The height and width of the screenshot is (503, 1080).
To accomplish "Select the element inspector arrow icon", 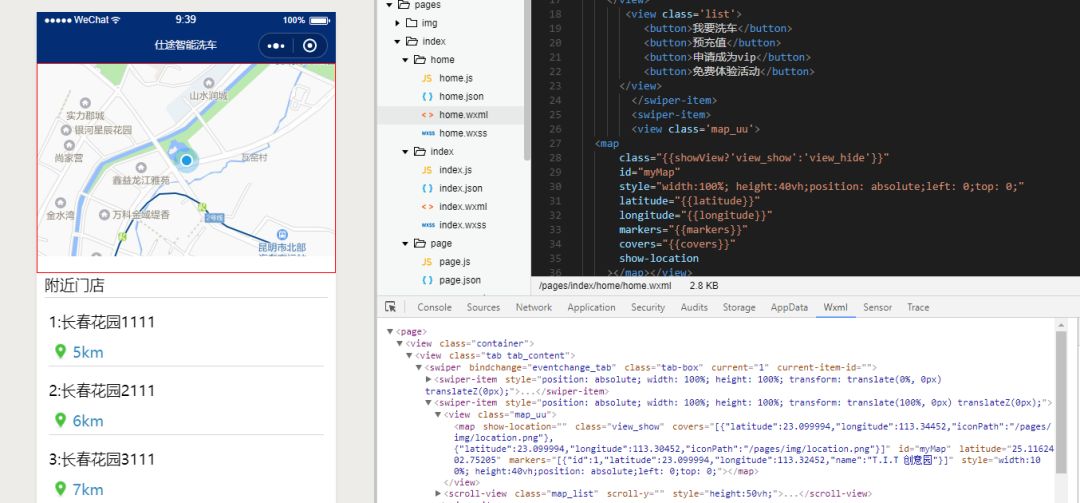I will (x=391, y=307).
